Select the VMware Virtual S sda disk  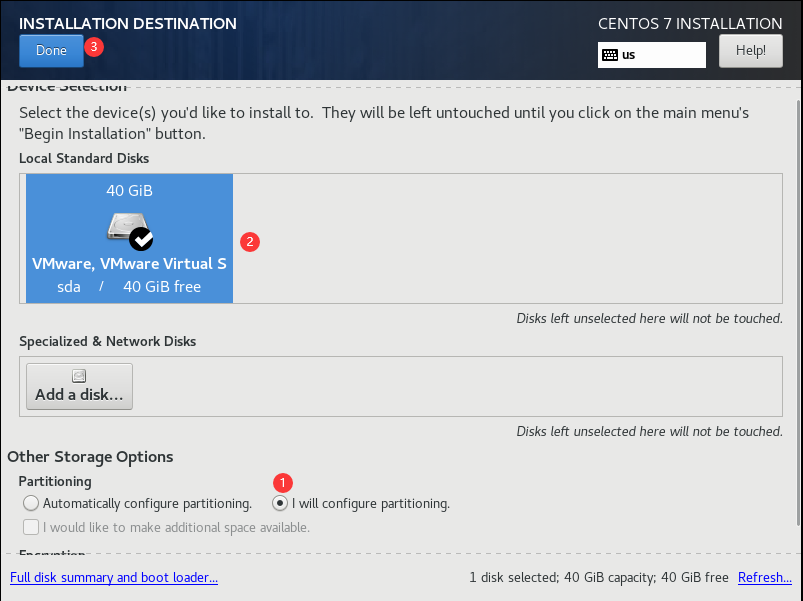(x=130, y=239)
